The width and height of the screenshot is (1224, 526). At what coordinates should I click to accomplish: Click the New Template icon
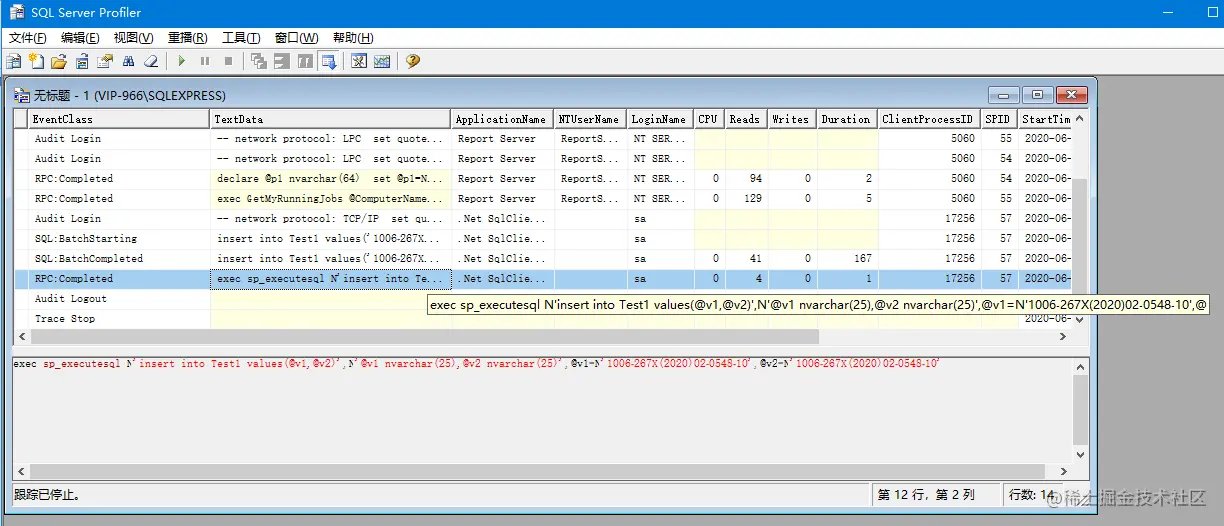pos(36,61)
